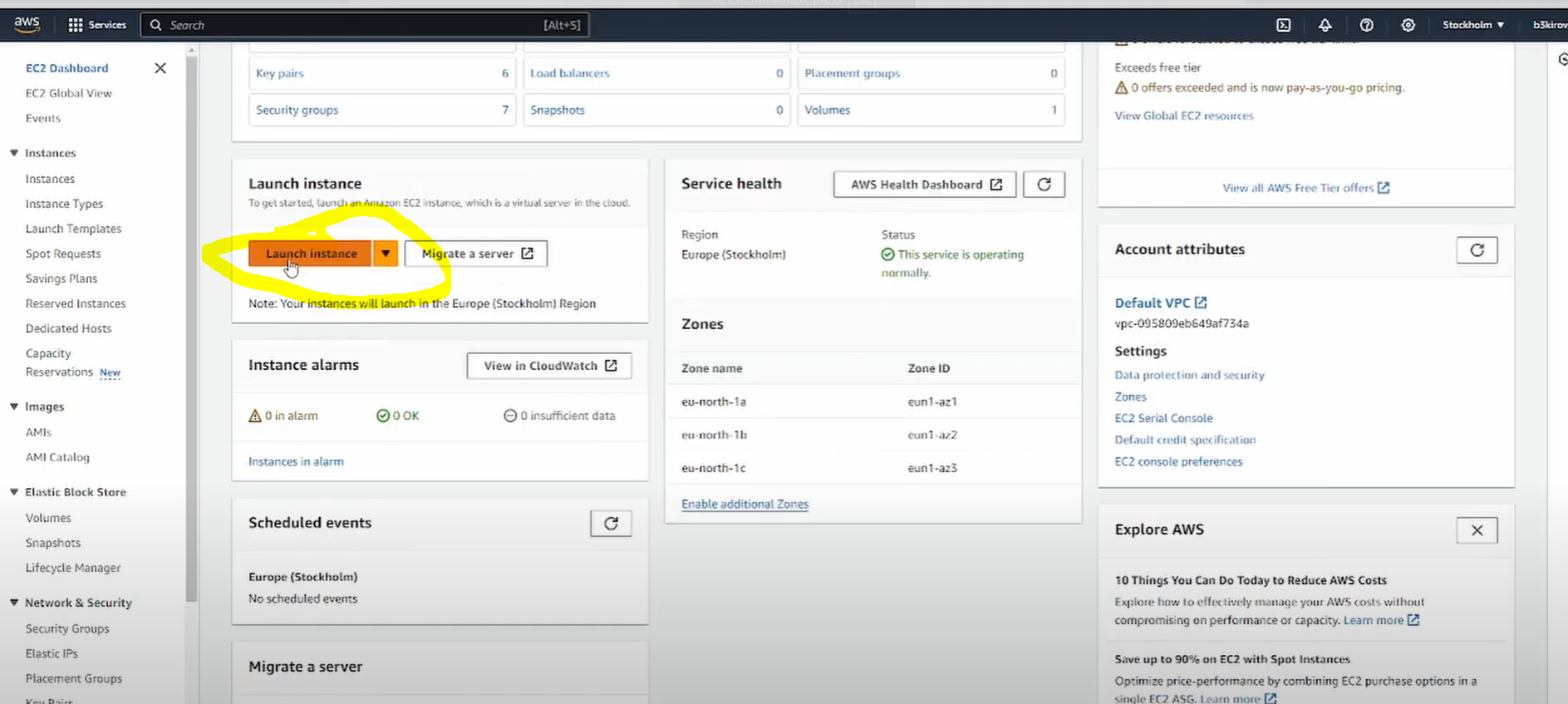Click View in CloudWatch
Viewport: 1568px width, 704px height.
coord(549,366)
